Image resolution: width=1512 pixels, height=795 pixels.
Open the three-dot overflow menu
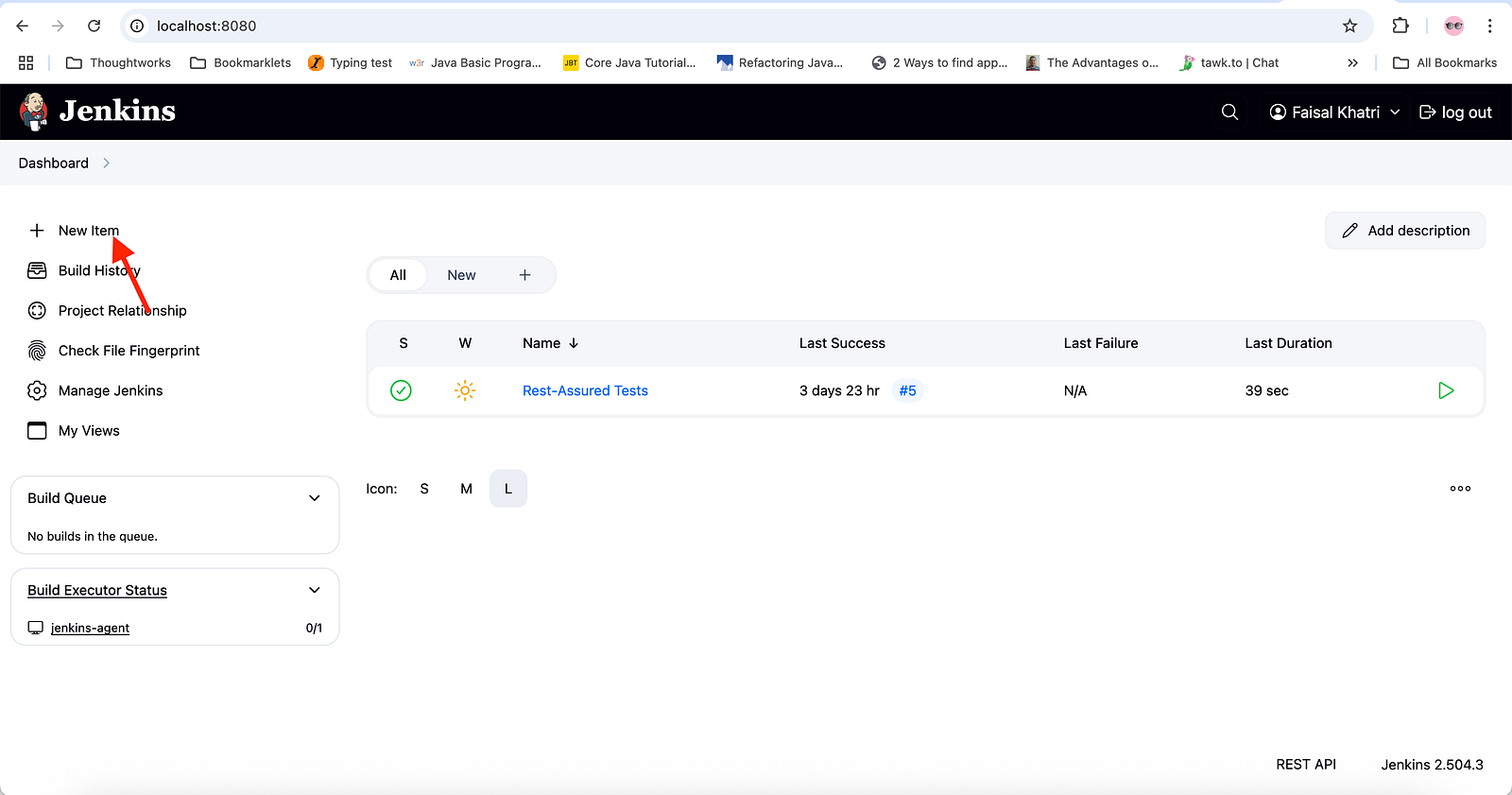click(1460, 489)
